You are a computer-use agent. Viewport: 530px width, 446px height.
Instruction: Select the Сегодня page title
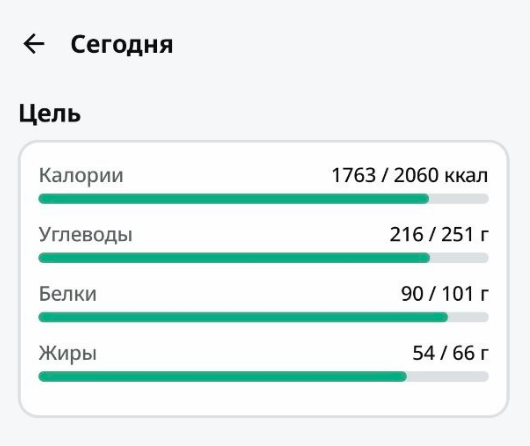(x=122, y=45)
